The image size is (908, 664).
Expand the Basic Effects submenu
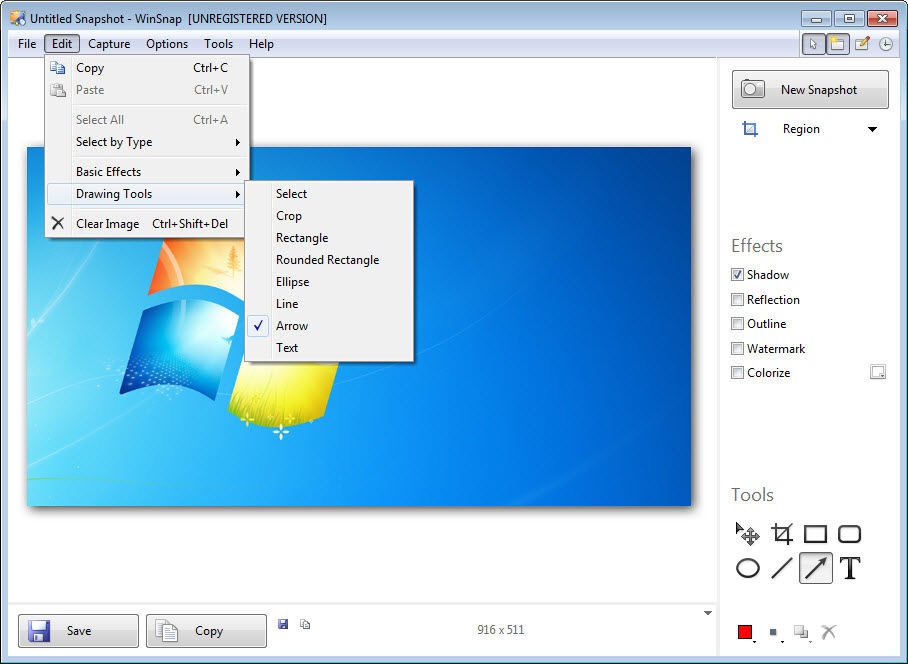148,172
